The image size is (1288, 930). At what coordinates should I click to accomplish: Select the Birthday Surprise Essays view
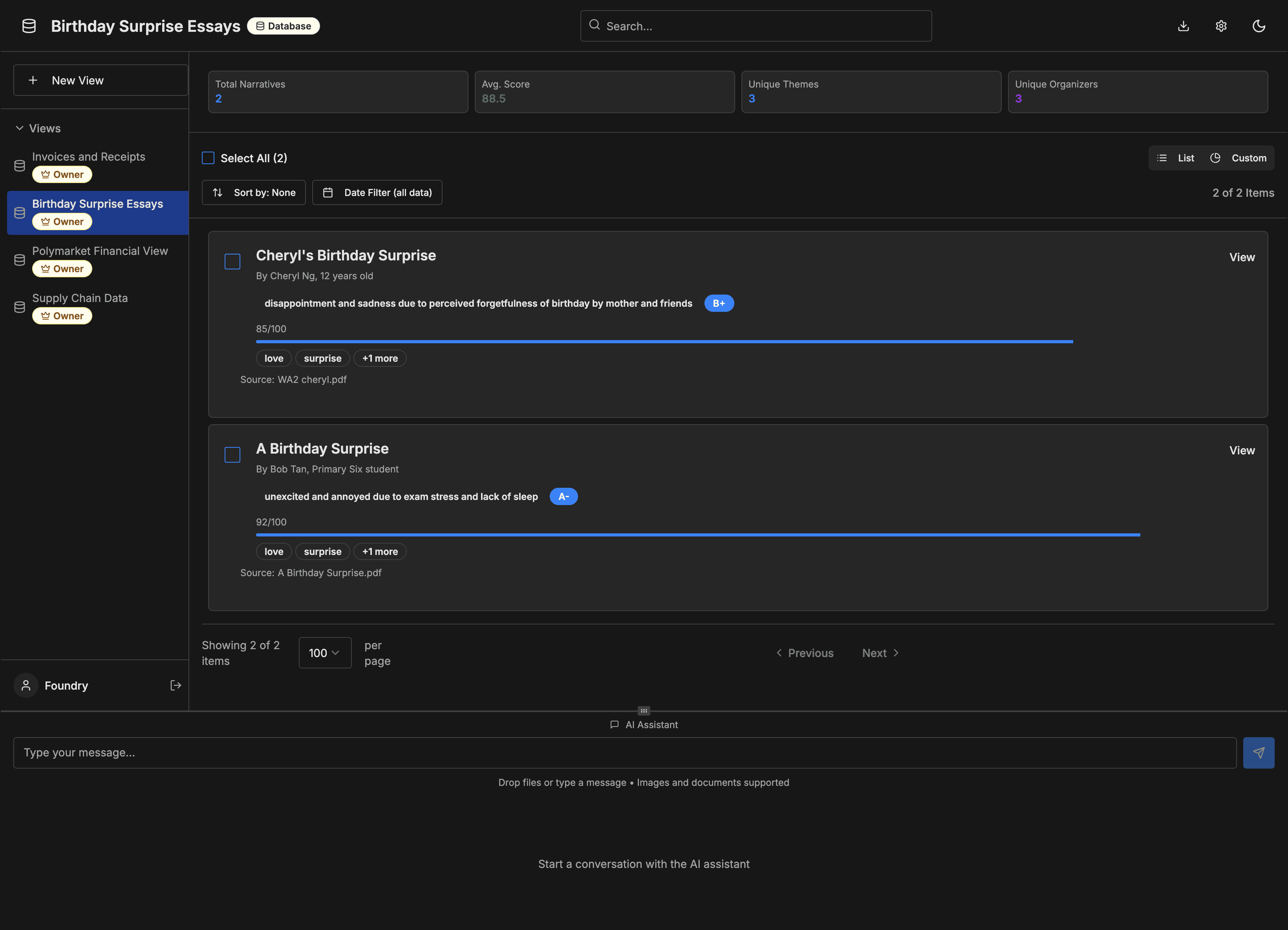98,212
